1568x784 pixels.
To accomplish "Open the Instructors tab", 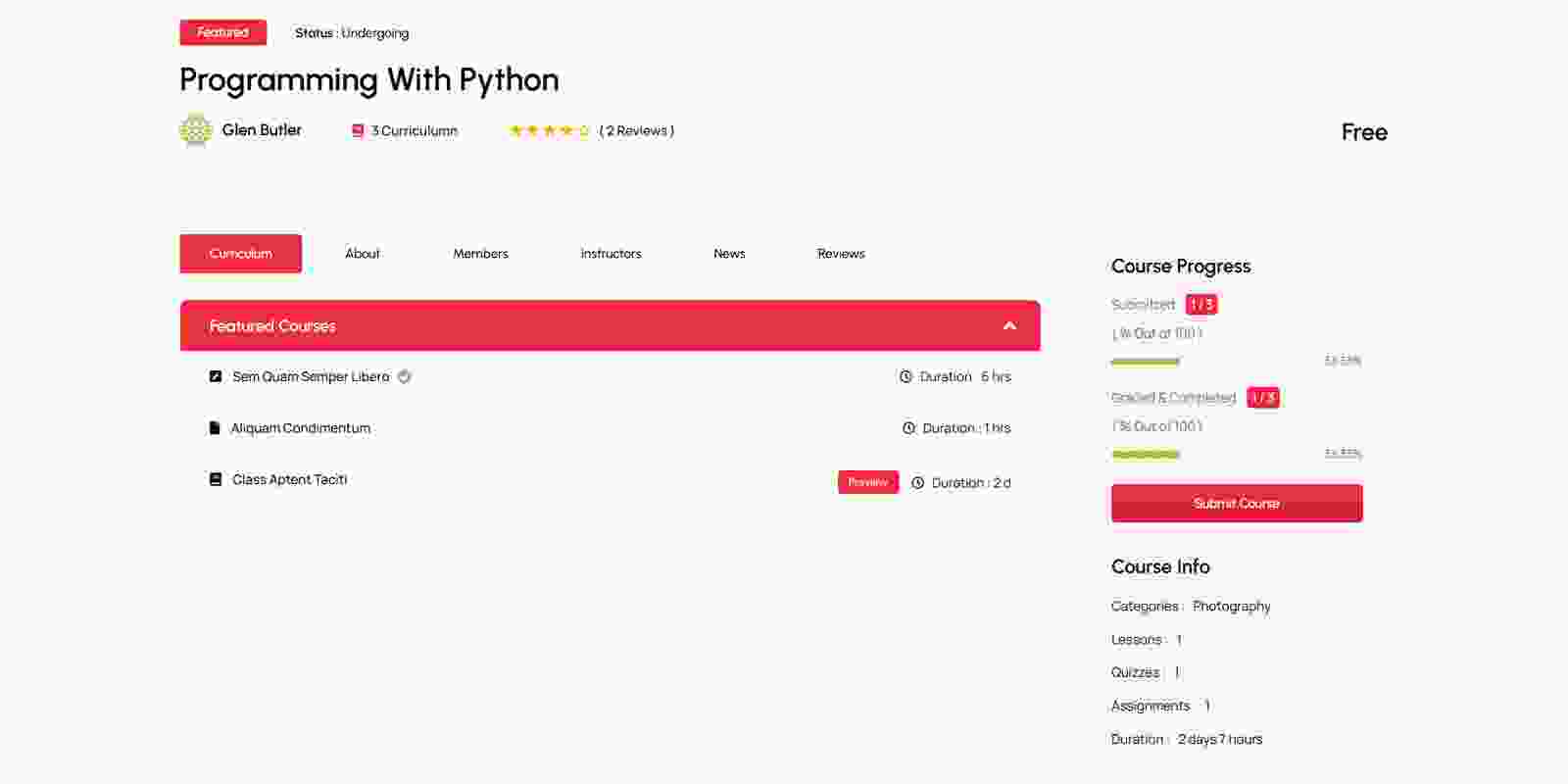I will tap(611, 254).
